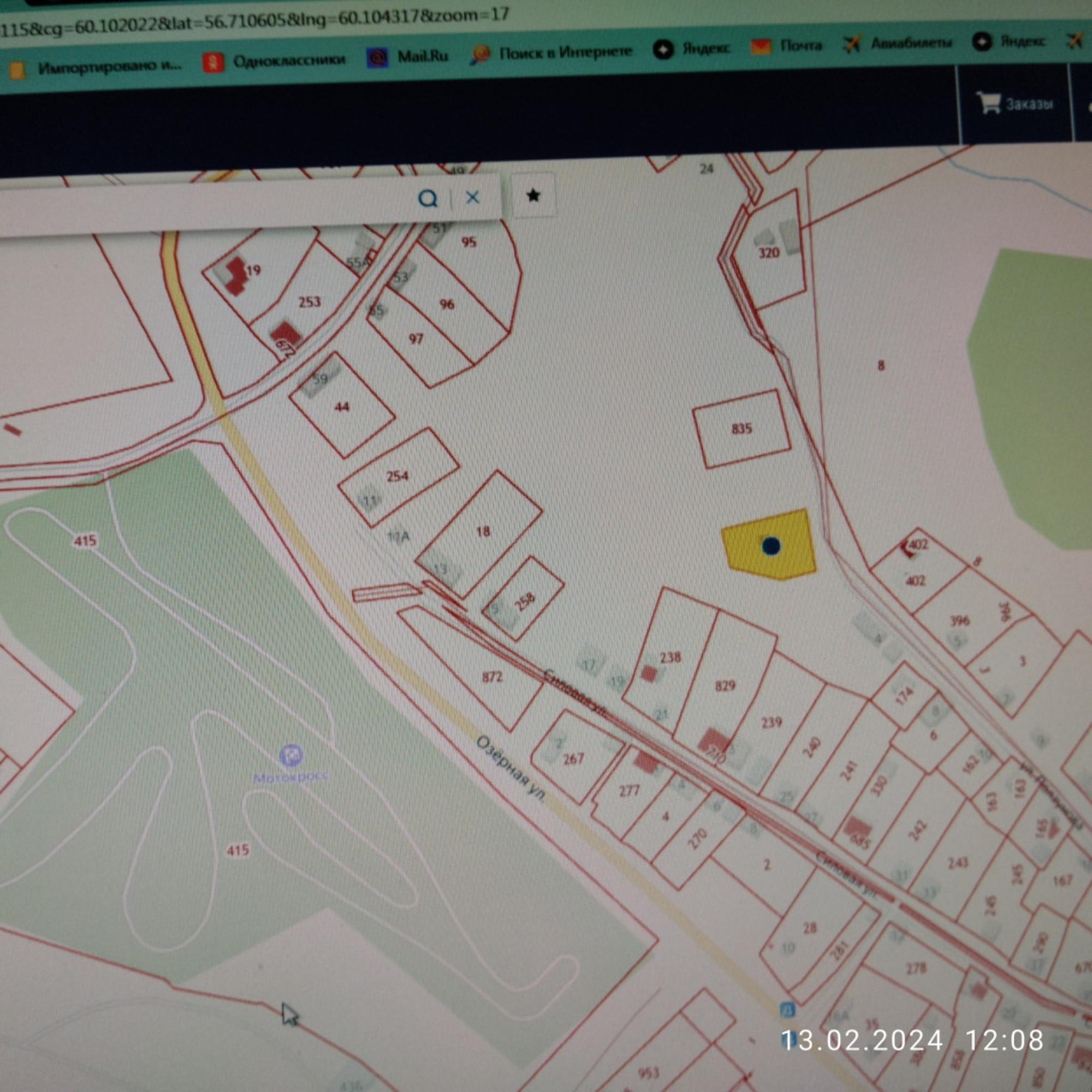
Task: Click the search magnifier icon
Action: click(428, 198)
